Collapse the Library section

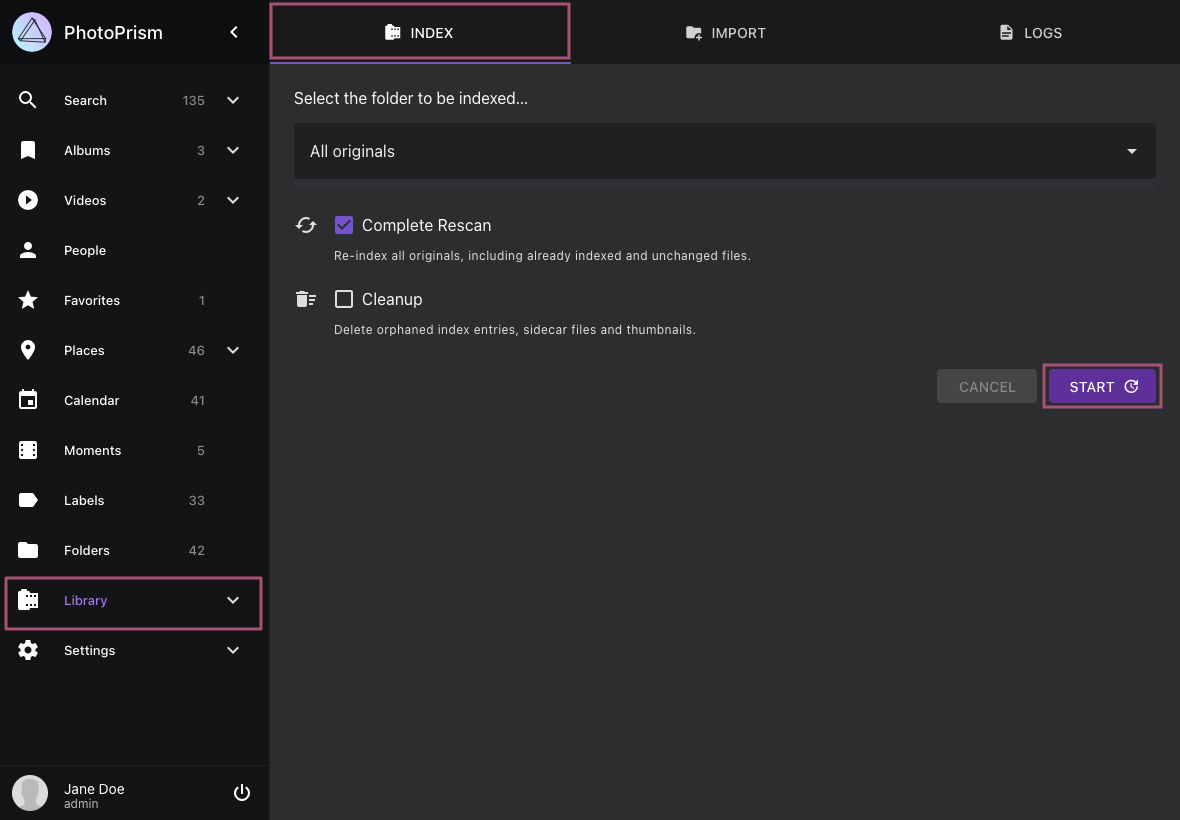pyautogui.click(x=232, y=600)
